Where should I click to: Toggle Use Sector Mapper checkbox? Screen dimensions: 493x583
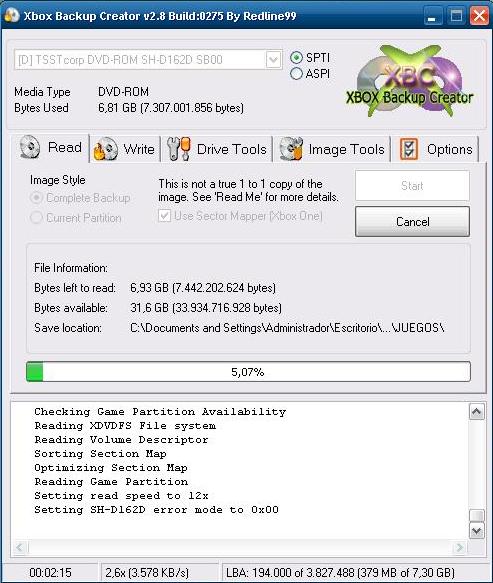click(164, 216)
